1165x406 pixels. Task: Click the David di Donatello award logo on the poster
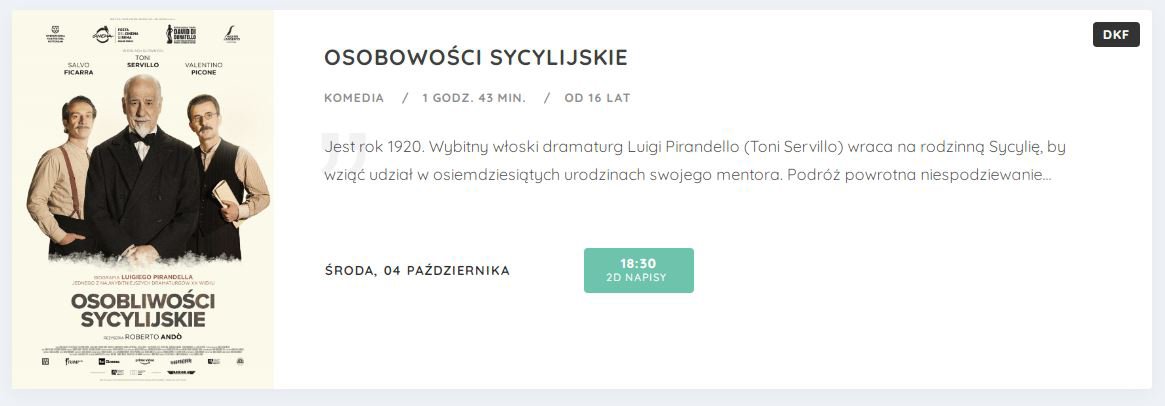tap(181, 33)
